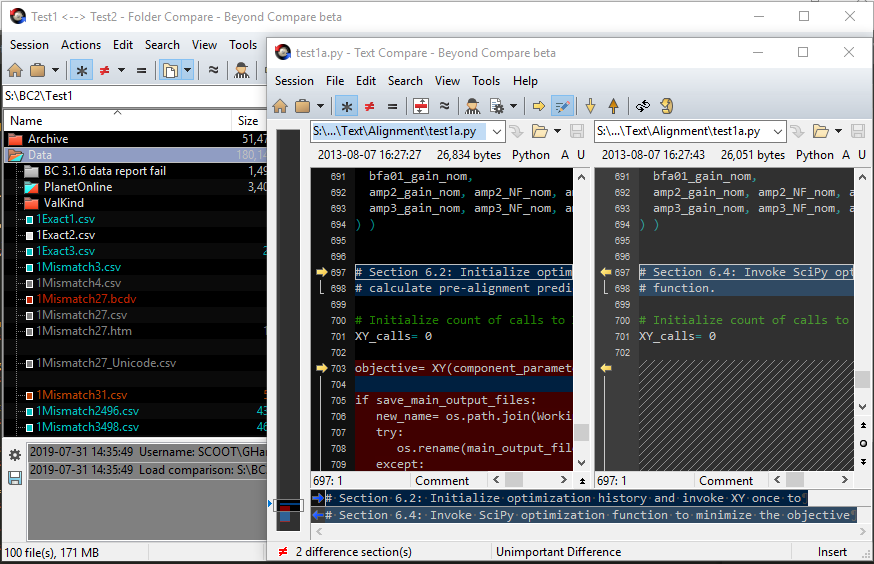Expand the Folder Compare differences filter dropdown arrow
874x564 pixels.
[x=121, y=70]
